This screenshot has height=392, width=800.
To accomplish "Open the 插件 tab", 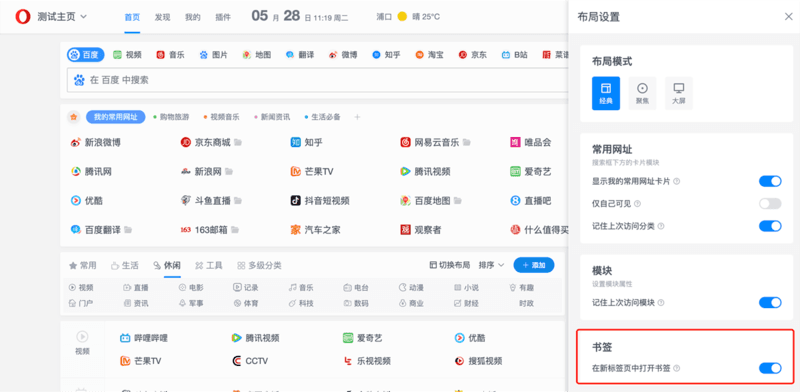I will tap(223, 17).
